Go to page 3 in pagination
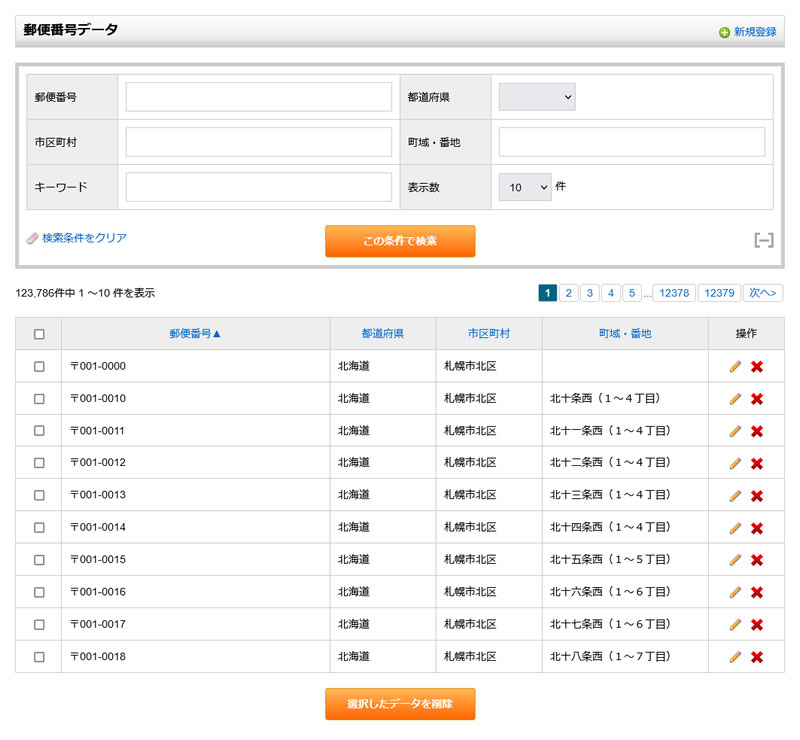800x740 pixels. [x=590, y=293]
